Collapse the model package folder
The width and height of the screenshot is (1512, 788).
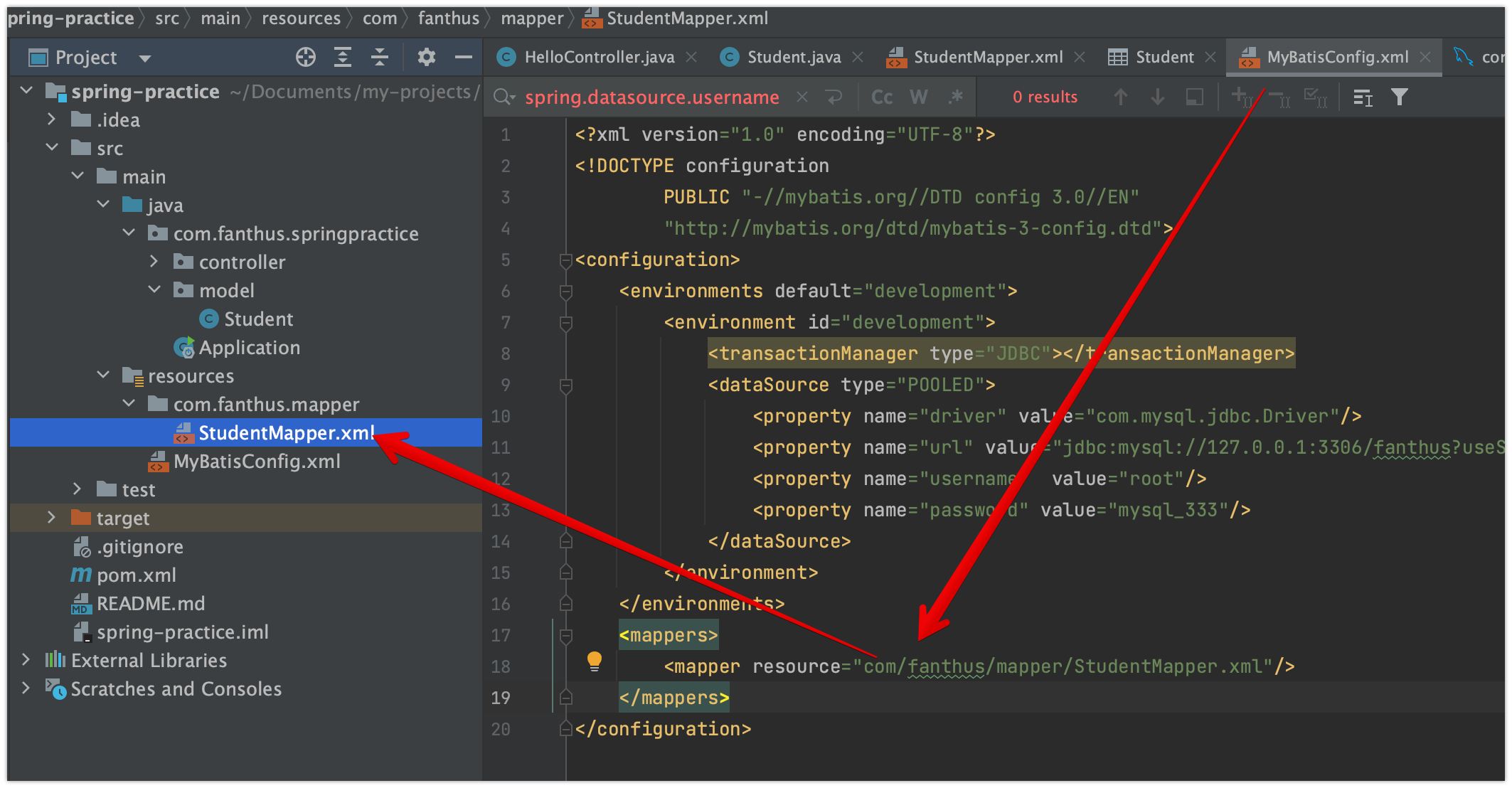[x=154, y=290]
